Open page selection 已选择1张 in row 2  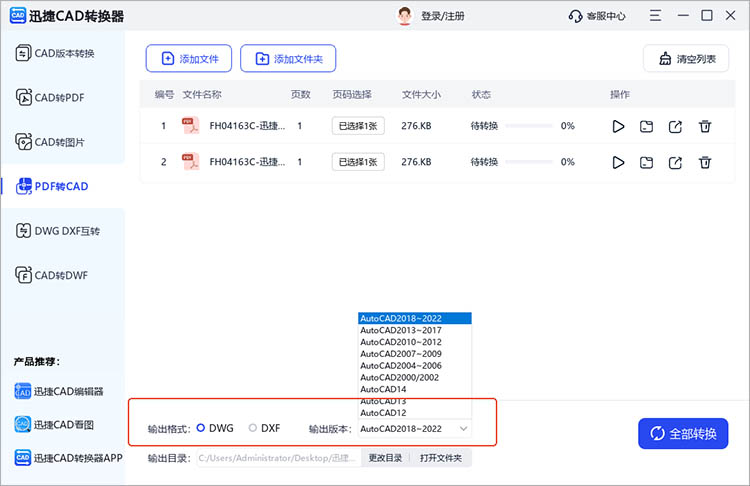pos(358,162)
